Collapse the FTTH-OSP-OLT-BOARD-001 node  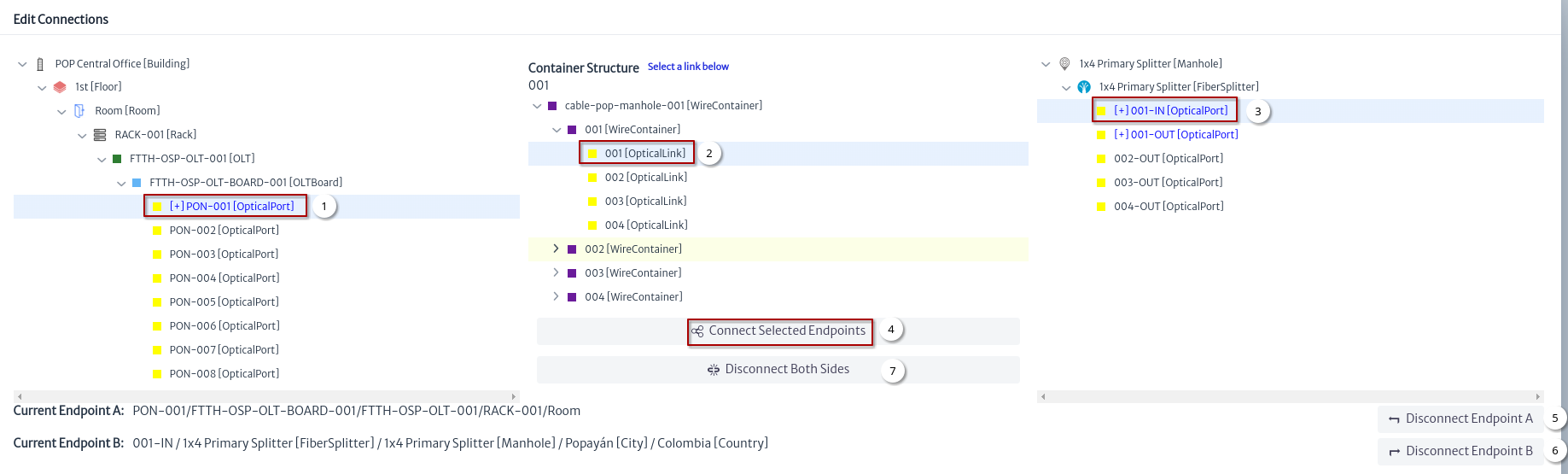click(121, 184)
